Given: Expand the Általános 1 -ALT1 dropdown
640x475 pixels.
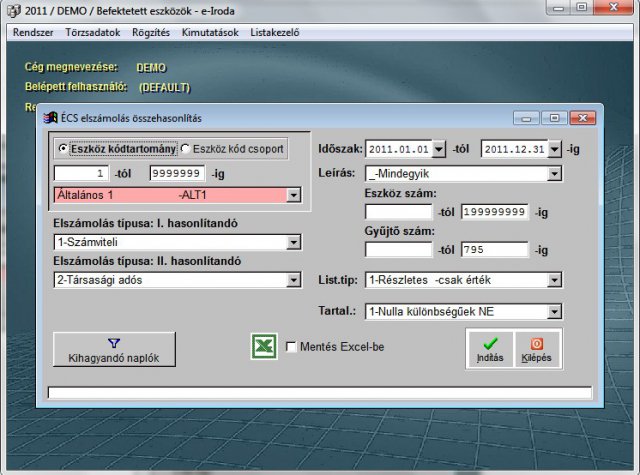Looking at the screenshot, I should (293, 195).
